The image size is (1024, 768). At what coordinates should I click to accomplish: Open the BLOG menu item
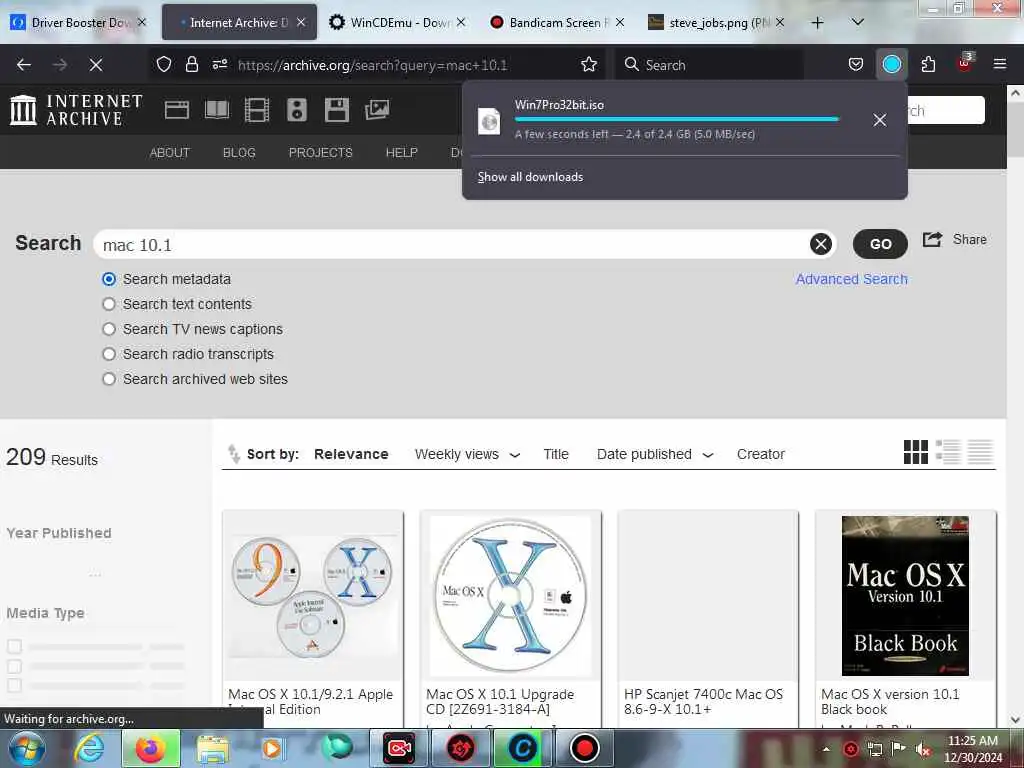click(x=239, y=153)
